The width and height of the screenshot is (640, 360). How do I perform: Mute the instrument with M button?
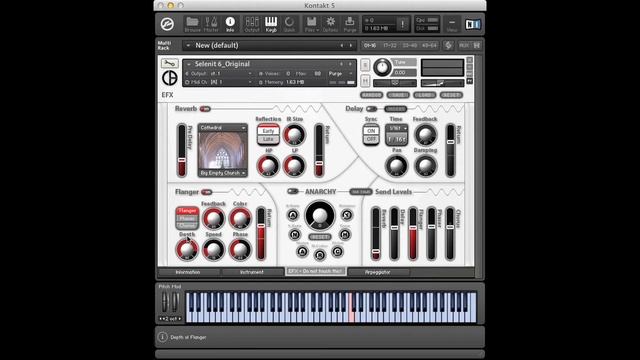(x=365, y=81)
